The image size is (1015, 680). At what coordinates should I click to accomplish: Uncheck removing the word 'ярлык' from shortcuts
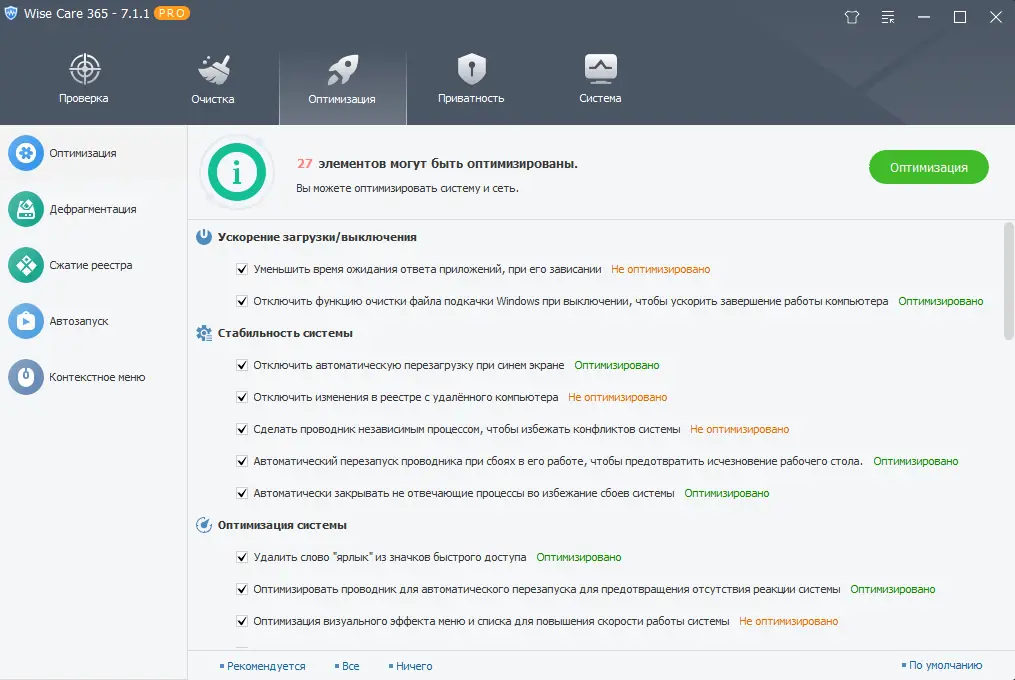[x=242, y=557]
